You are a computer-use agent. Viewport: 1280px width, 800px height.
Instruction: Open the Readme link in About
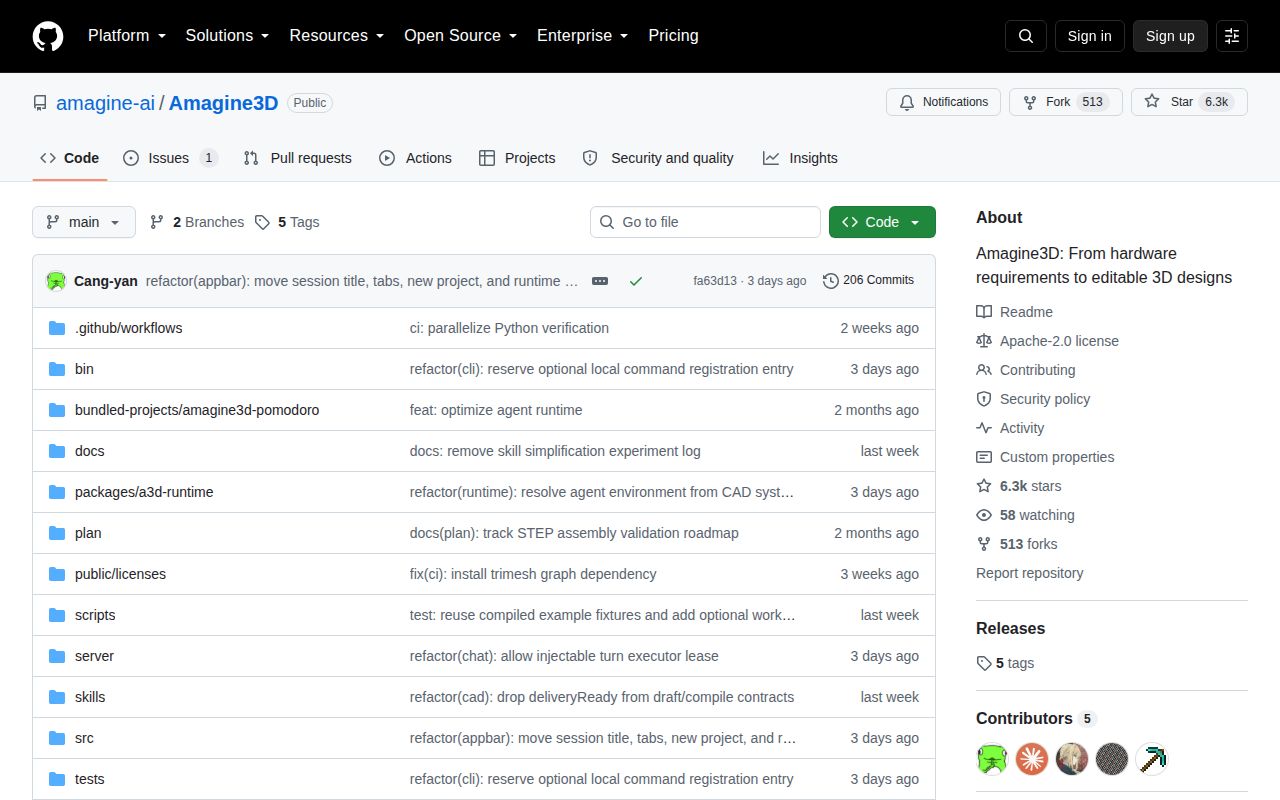(1014, 312)
